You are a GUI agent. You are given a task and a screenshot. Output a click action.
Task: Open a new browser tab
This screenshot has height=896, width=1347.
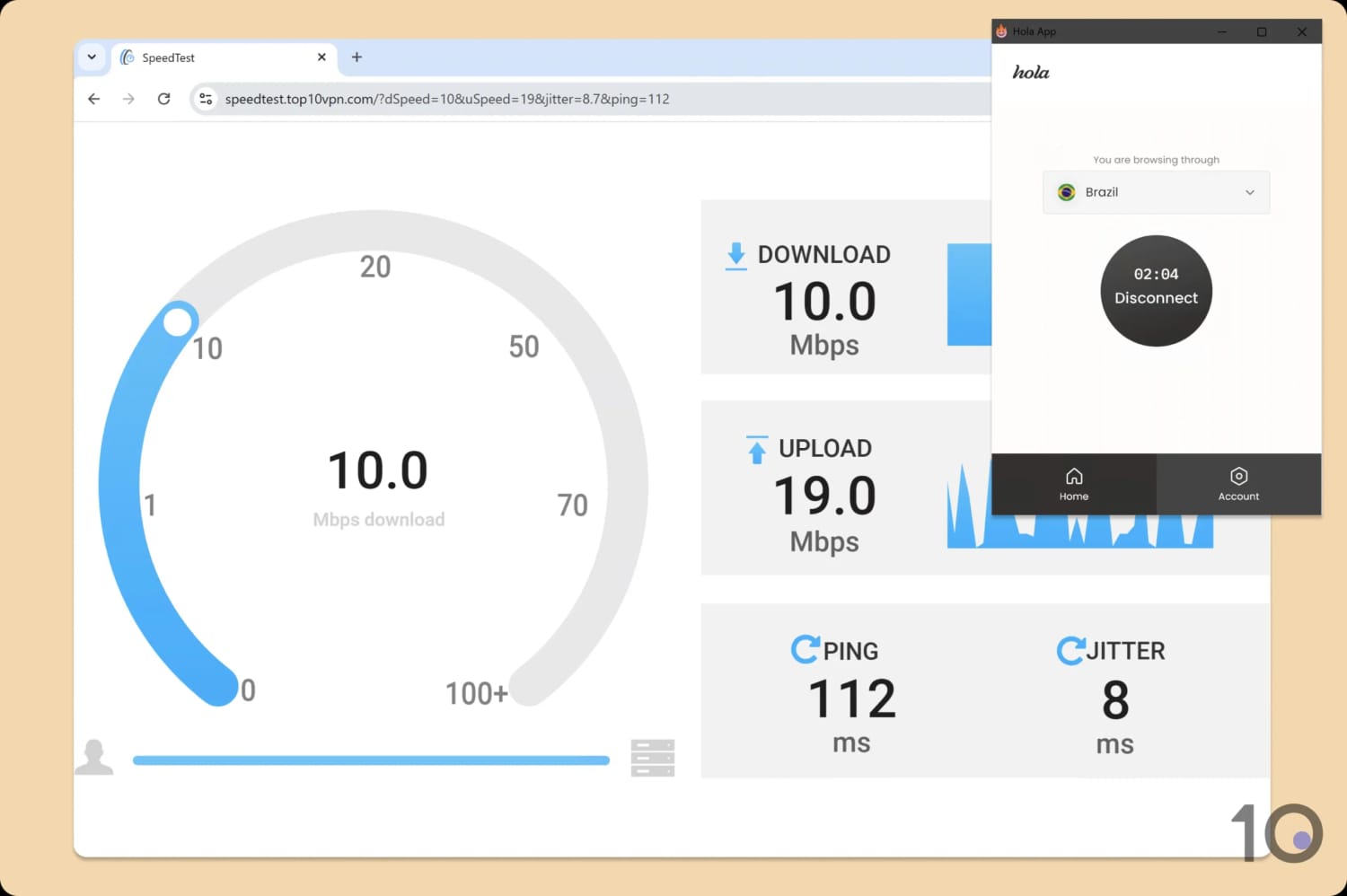tap(357, 57)
